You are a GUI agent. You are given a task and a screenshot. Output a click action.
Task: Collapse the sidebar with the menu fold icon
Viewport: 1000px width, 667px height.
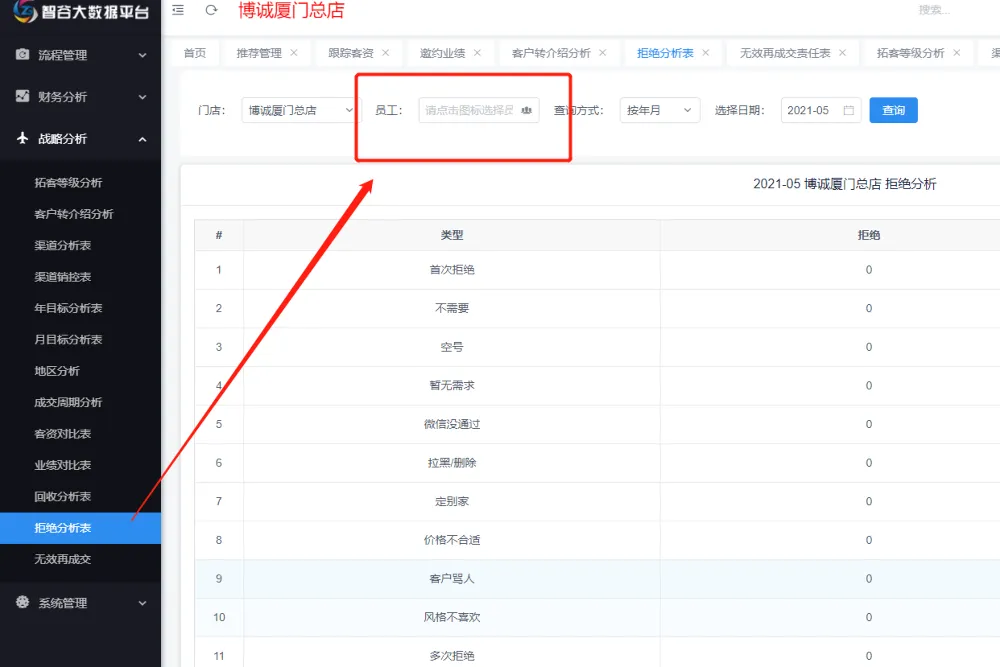pos(178,10)
